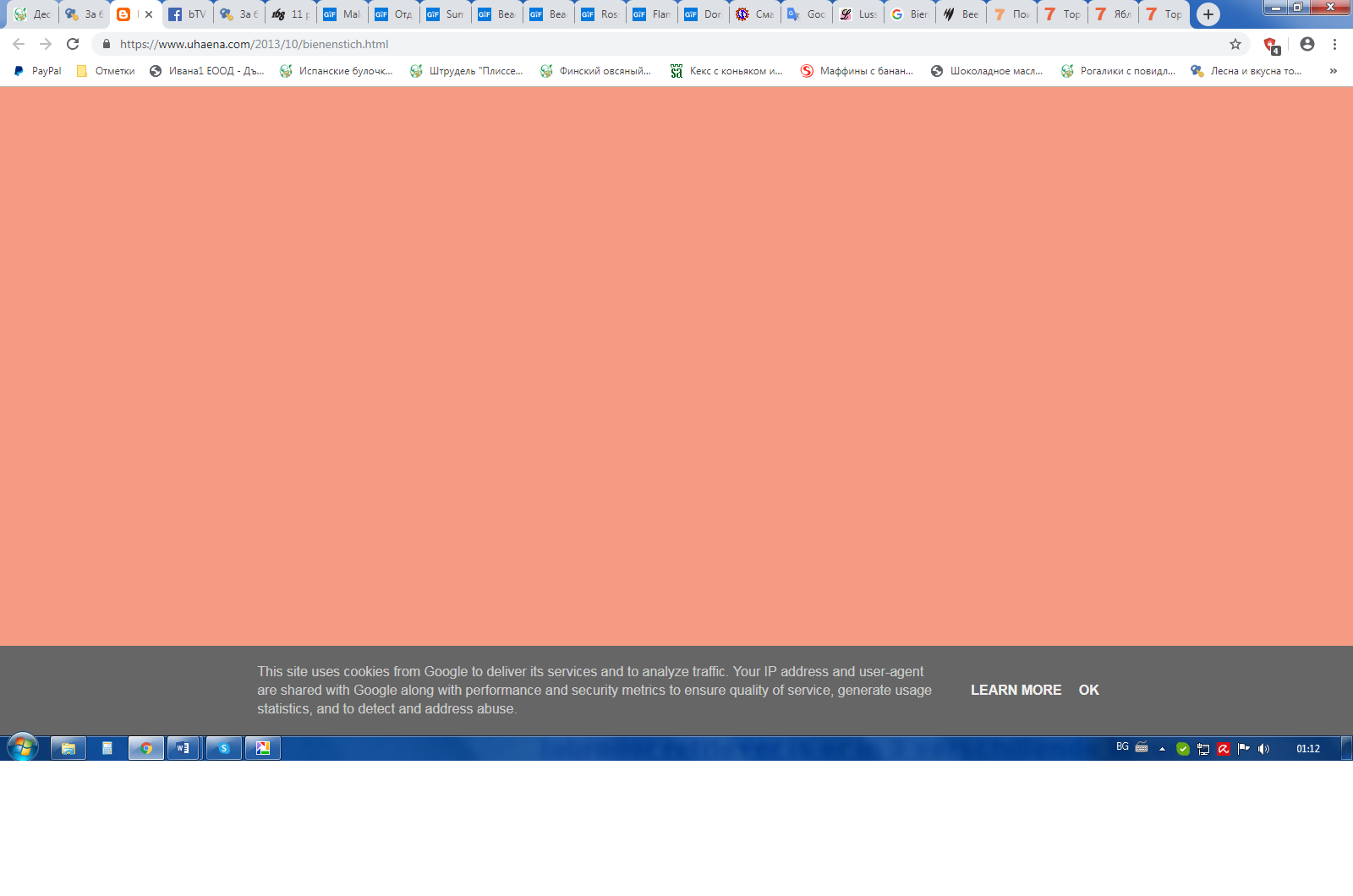Image resolution: width=1353 pixels, height=896 pixels.
Task: Open a new tab with plus button
Action: coord(1208,14)
